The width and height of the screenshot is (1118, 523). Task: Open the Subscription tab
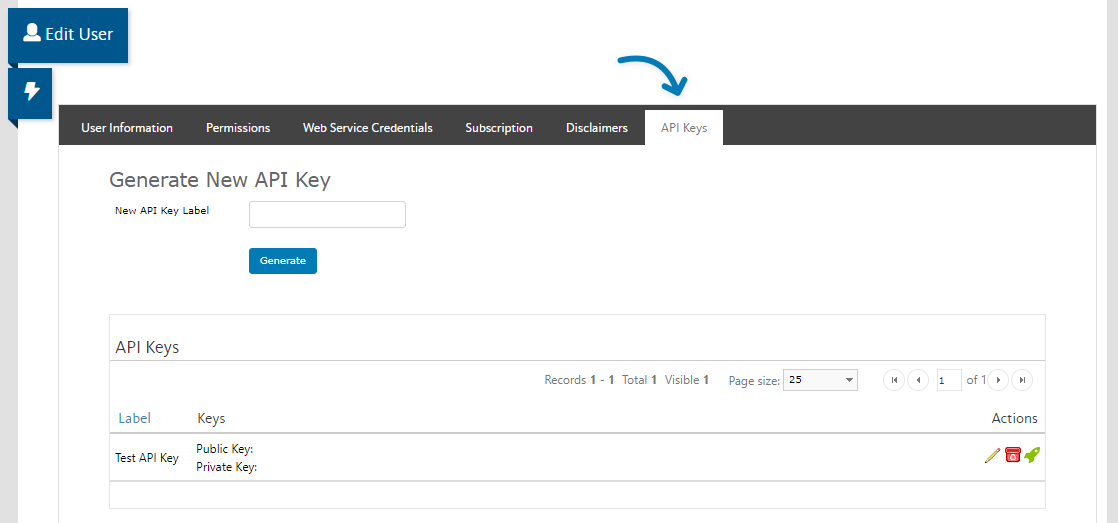click(499, 128)
